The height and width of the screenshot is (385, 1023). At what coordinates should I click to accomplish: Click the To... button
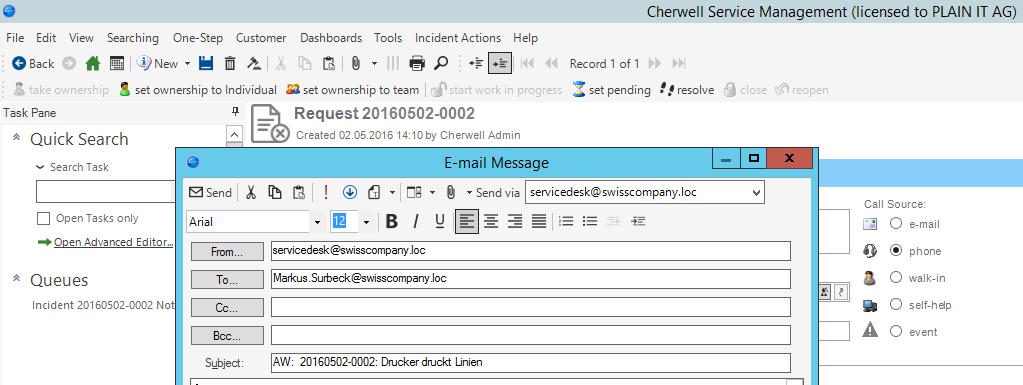click(x=227, y=279)
